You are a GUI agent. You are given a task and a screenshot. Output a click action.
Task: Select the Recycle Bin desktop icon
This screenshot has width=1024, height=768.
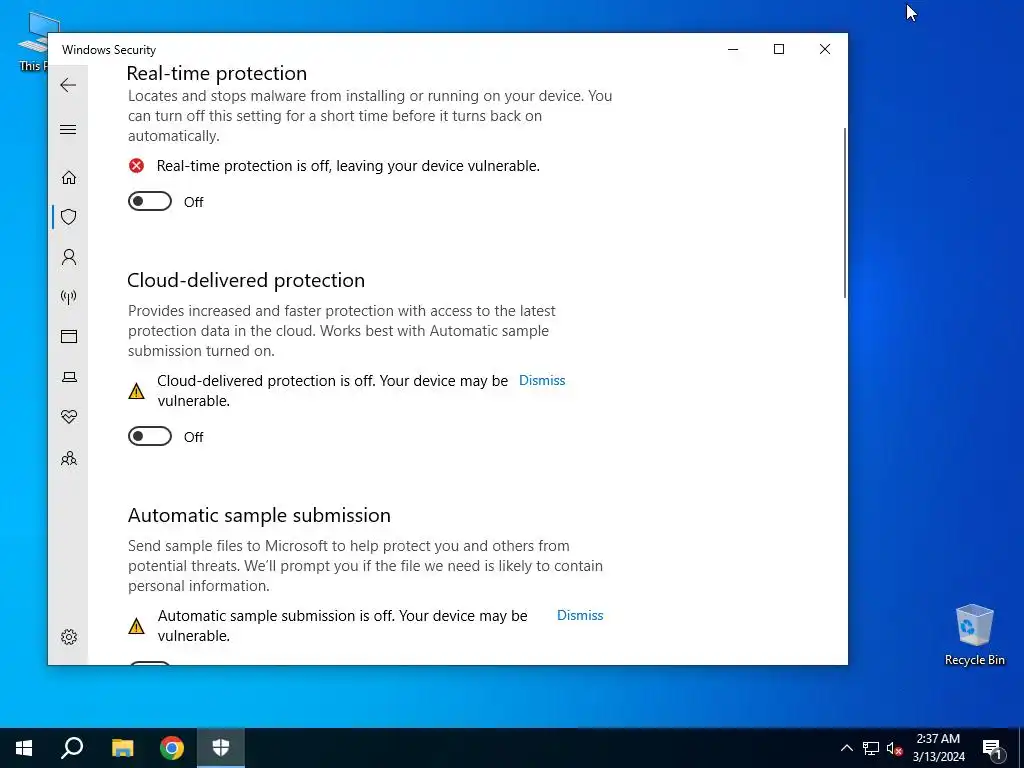click(x=974, y=635)
